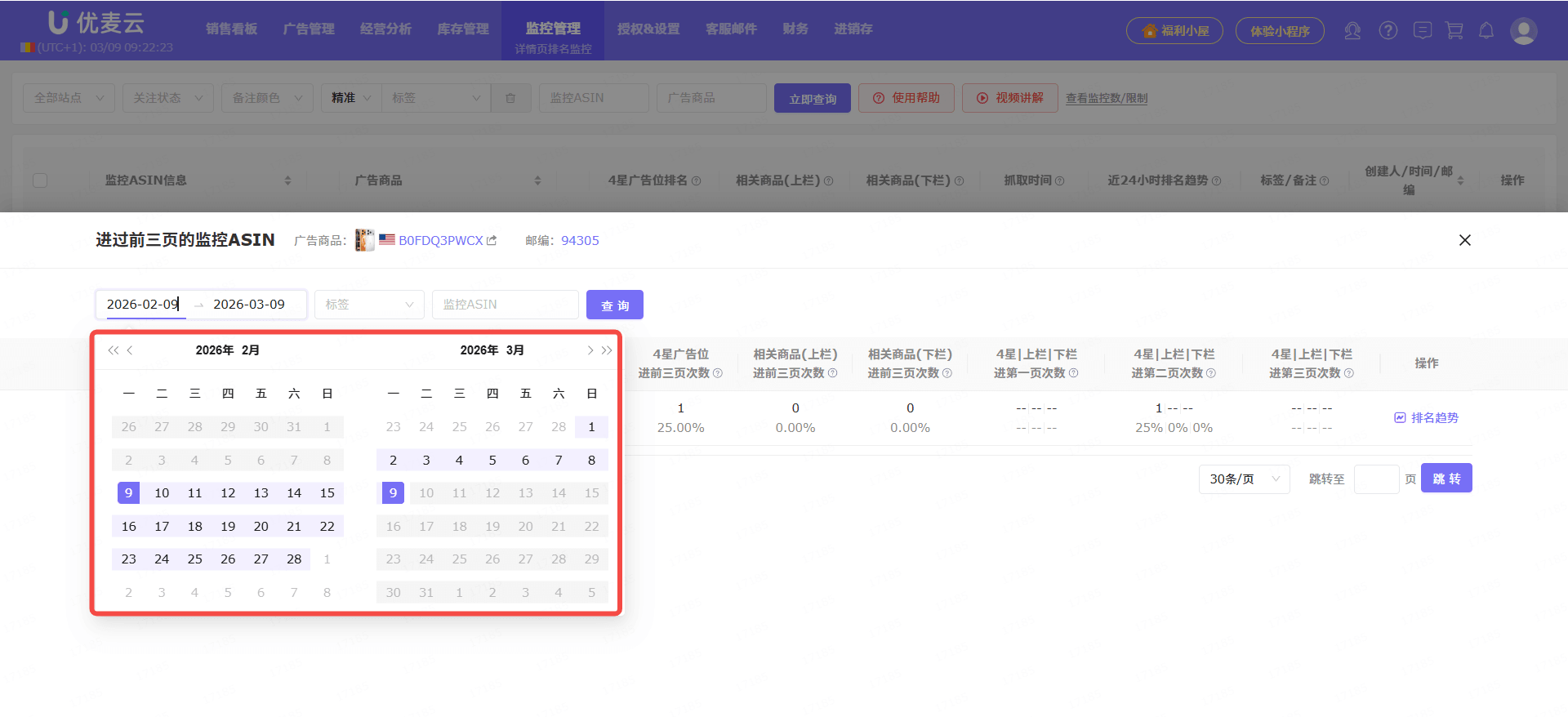Click help icon beside 抓取时间 column
The height and width of the screenshot is (717, 1568).
pos(1060,181)
